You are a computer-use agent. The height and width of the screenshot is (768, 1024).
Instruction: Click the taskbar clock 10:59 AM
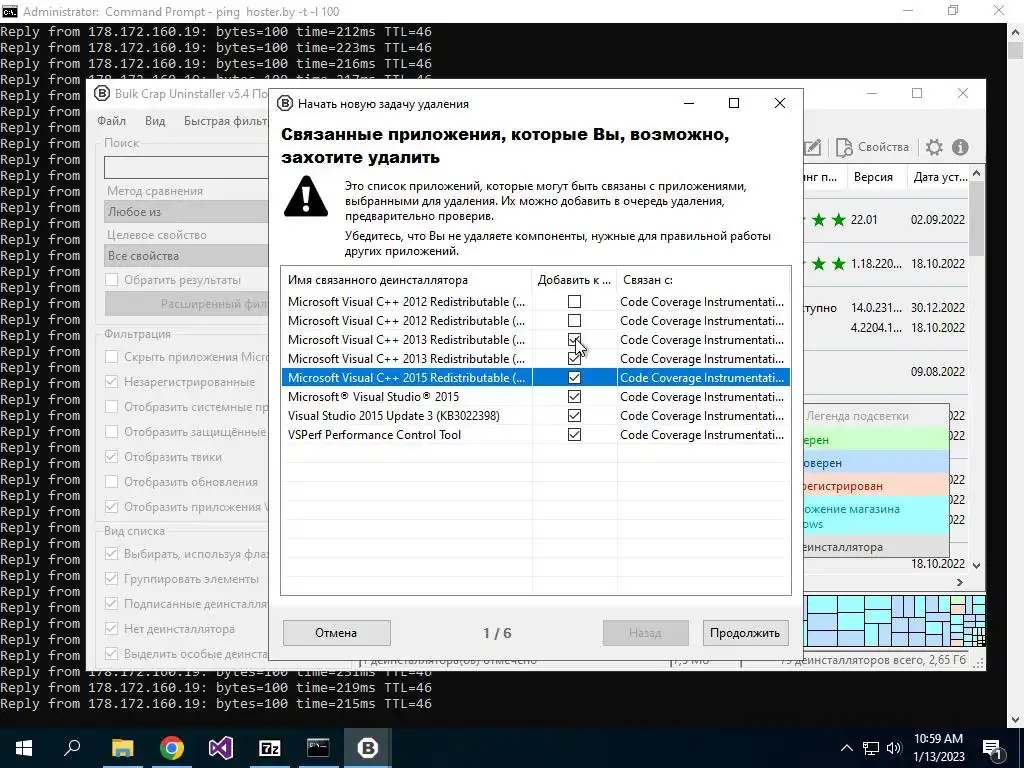[x=938, y=739]
